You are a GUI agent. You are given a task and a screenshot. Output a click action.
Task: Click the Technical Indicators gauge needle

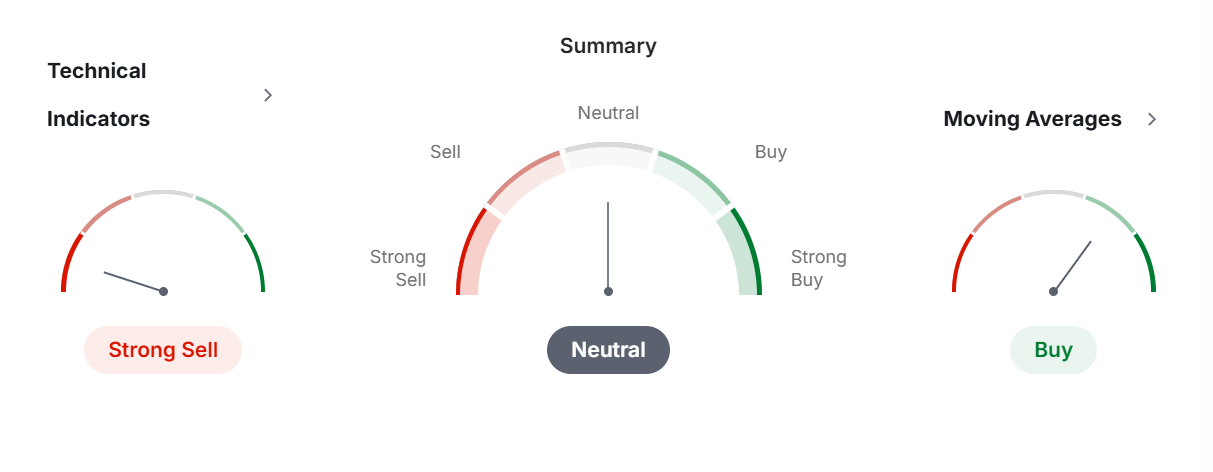pos(134,281)
